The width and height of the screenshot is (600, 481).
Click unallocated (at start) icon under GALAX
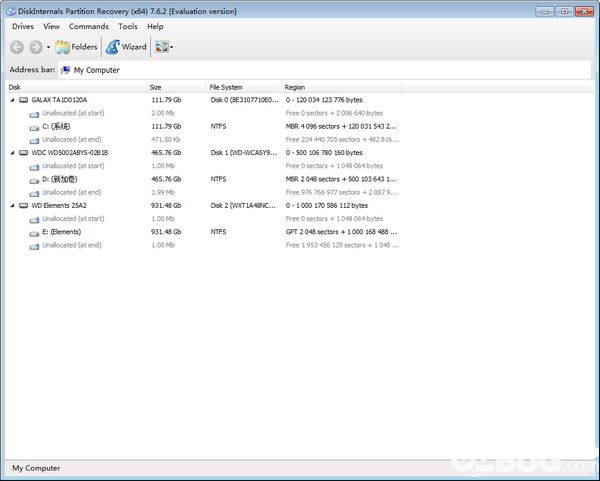(34, 114)
